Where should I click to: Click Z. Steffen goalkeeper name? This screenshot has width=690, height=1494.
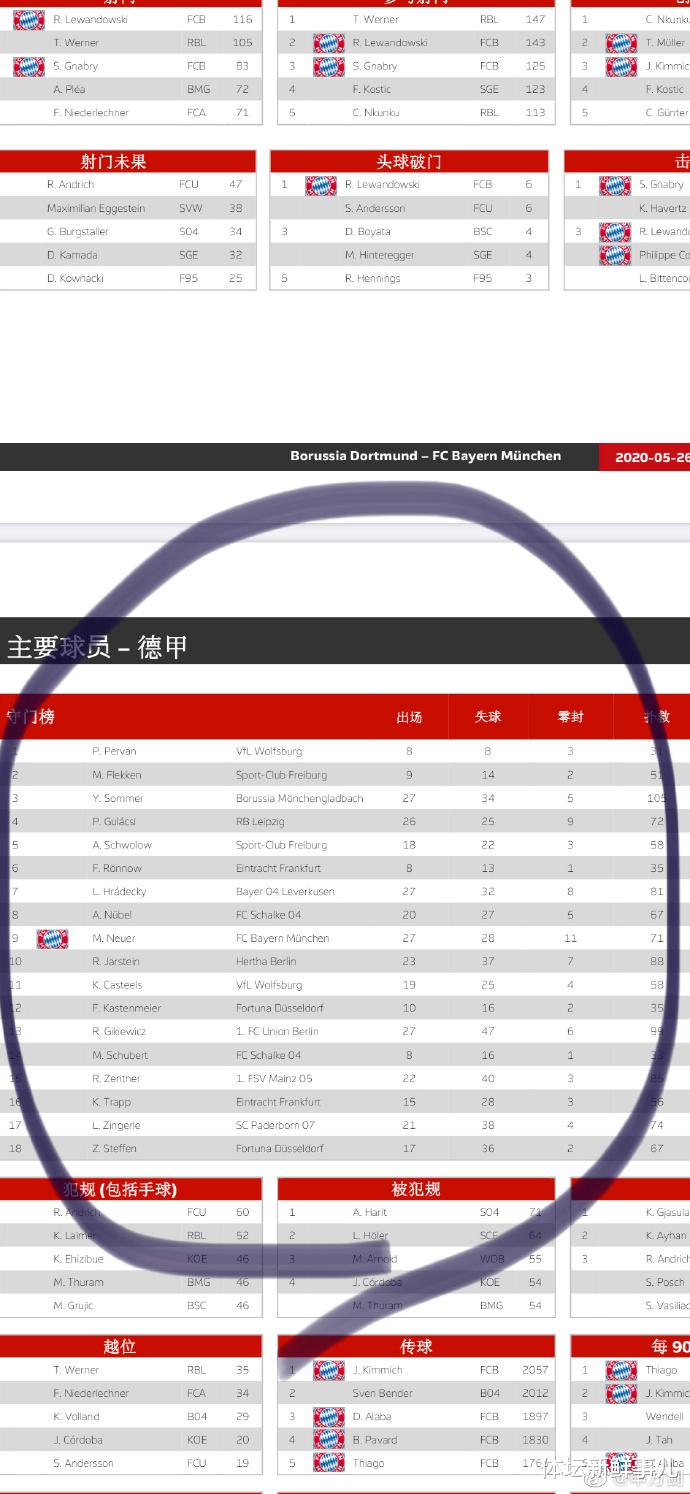(x=114, y=1148)
